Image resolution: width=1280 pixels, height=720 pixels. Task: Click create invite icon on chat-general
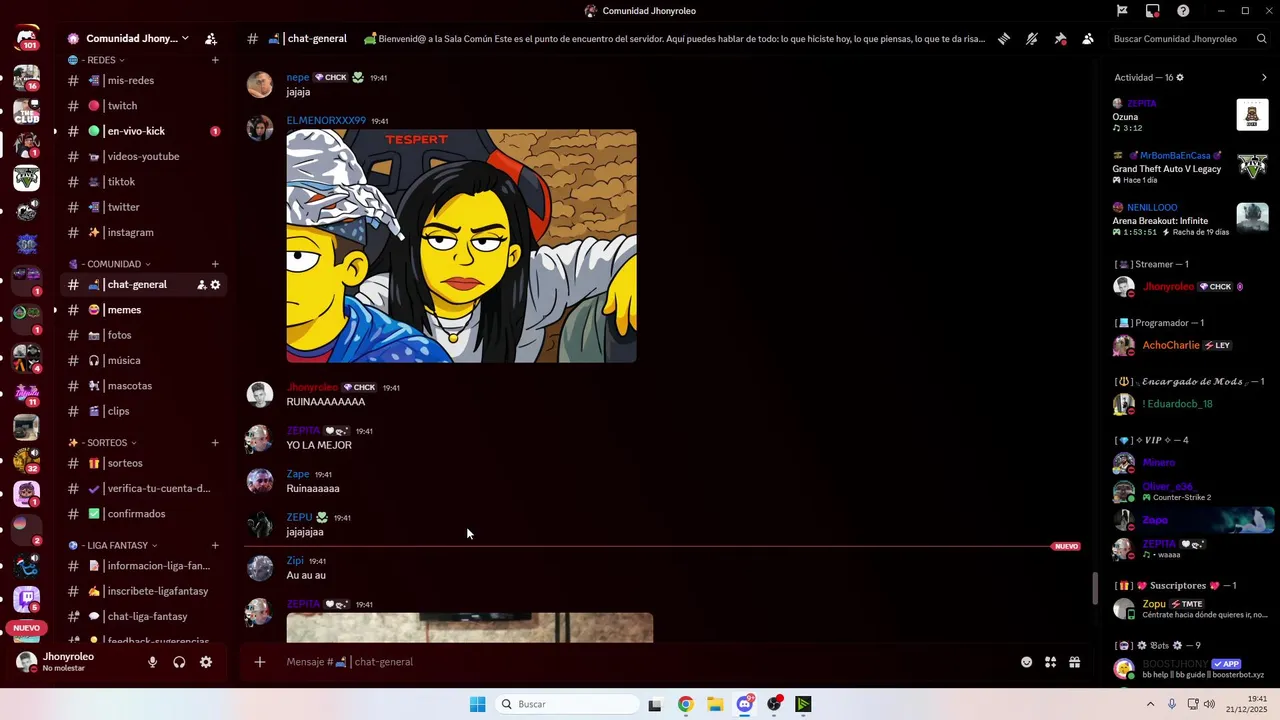[201, 285]
